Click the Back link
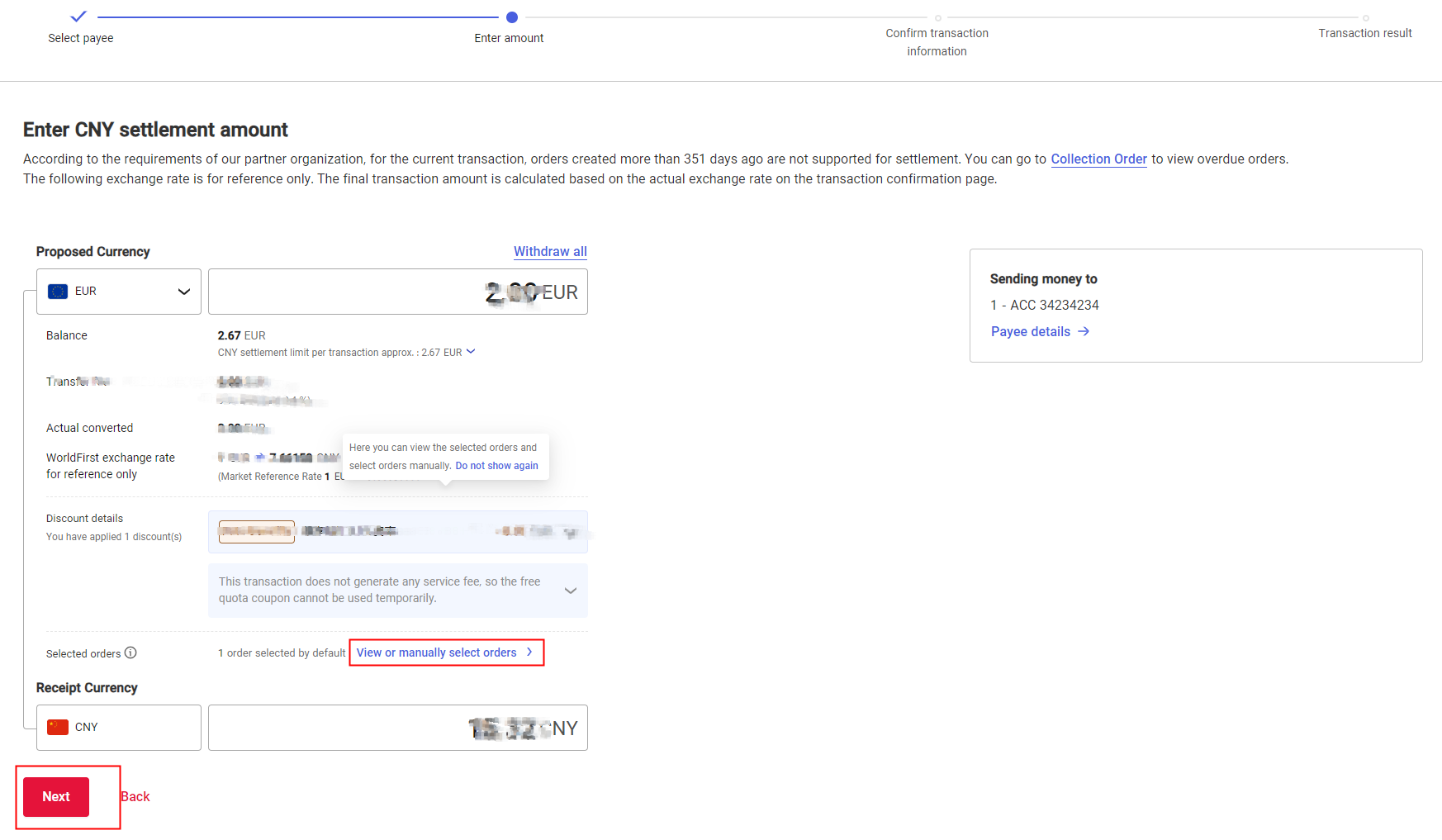The image size is (1442, 840). [x=136, y=796]
